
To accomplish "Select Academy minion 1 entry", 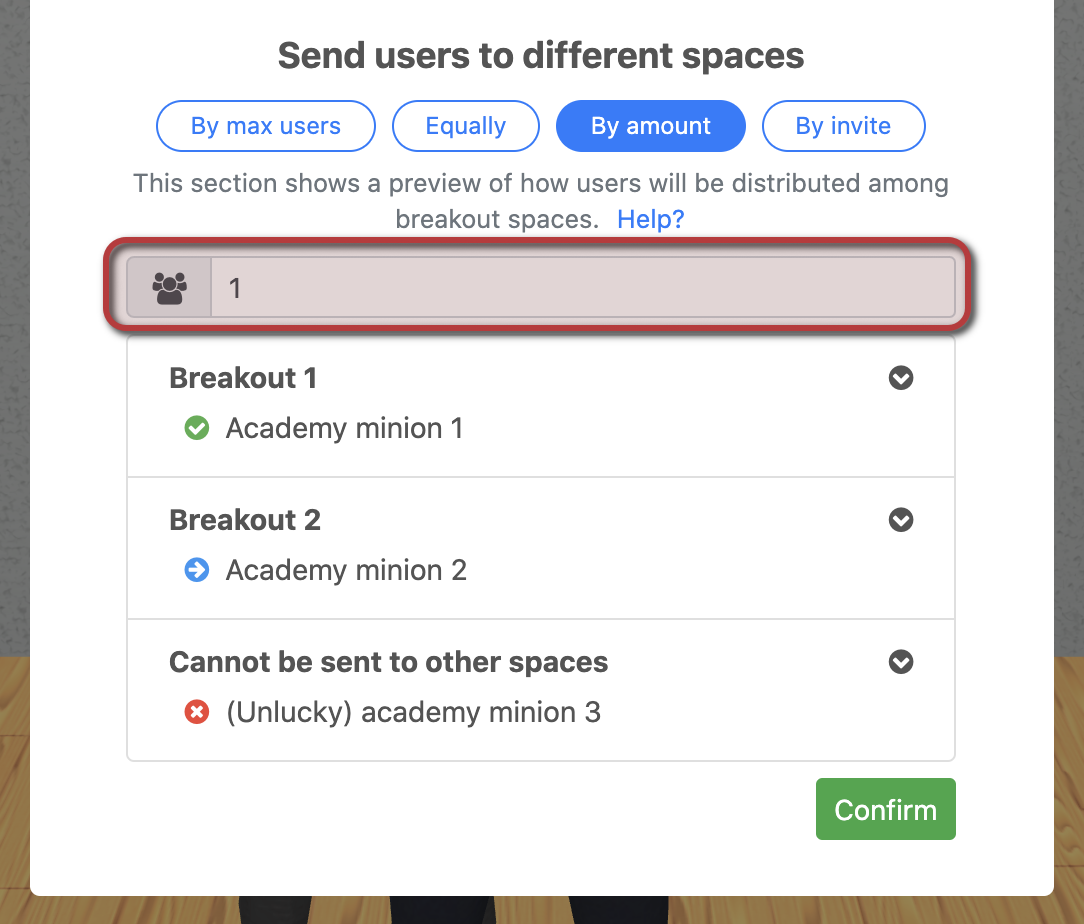I will coord(344,428).
